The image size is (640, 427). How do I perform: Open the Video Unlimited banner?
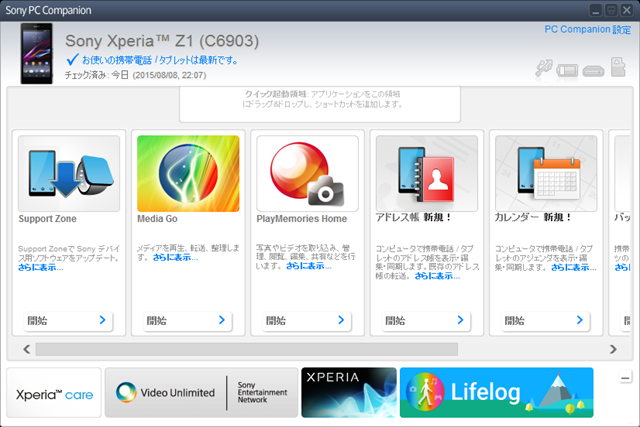pos(201,393)
